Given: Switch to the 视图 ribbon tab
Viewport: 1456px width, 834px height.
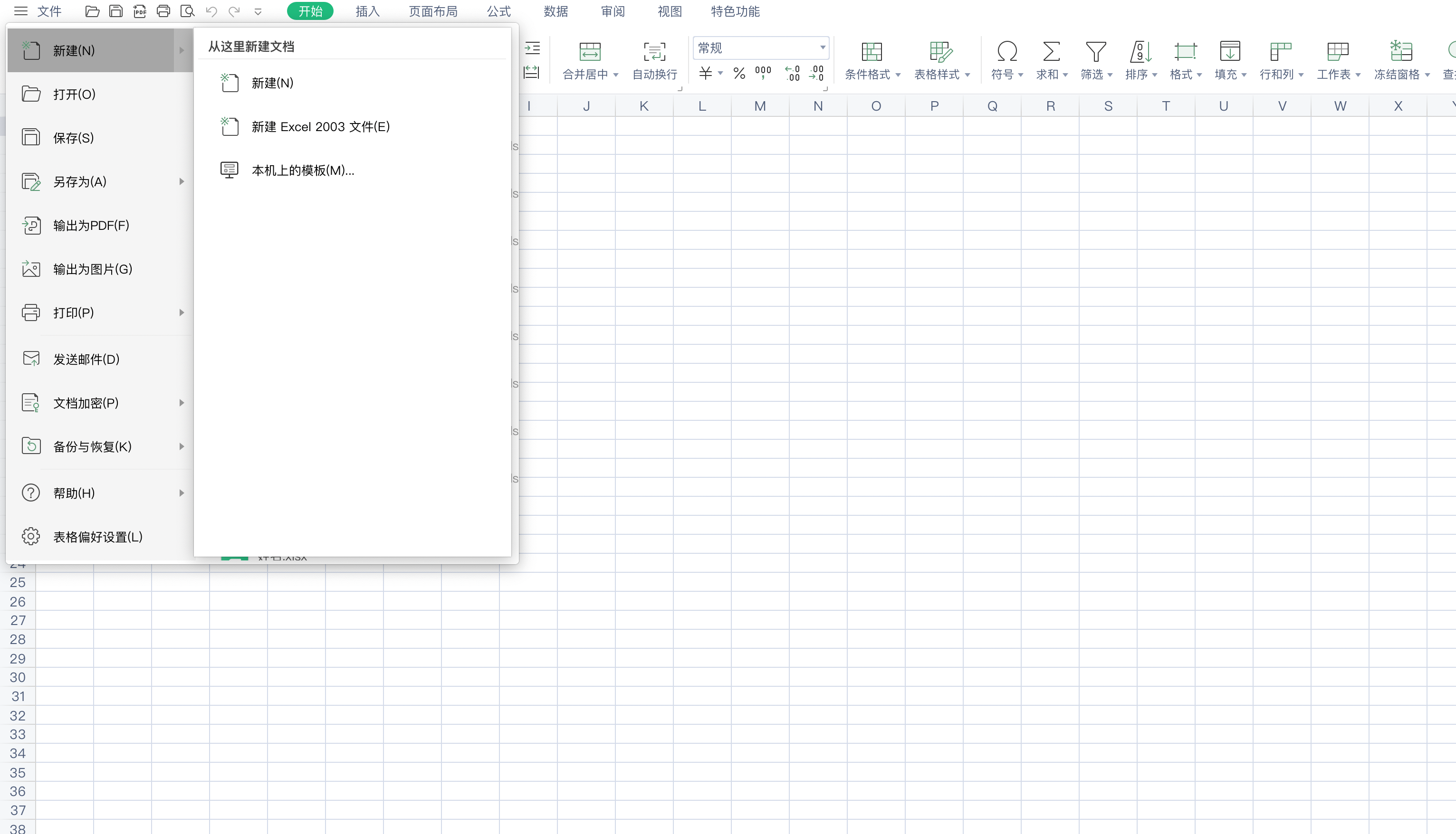Looking at the screenshot, I should pyautogui.click(x=669, y=11).
